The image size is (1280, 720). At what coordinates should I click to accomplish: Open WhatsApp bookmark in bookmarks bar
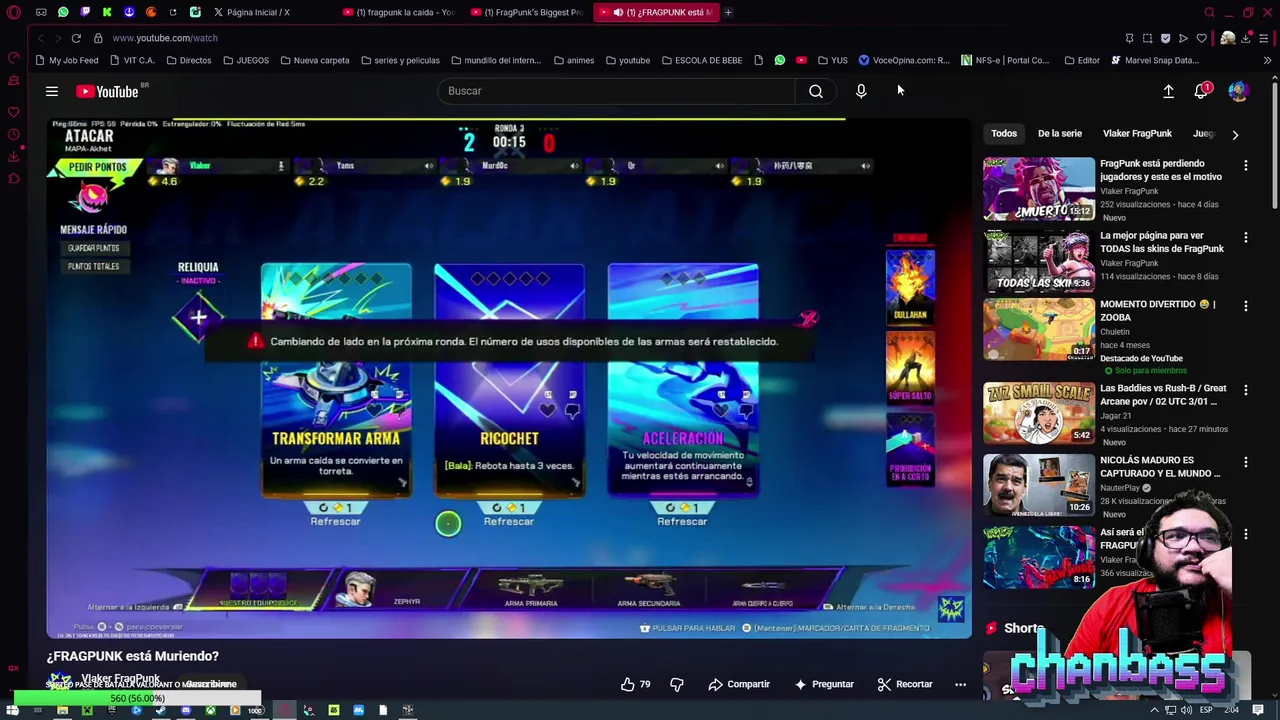point(780,60)
